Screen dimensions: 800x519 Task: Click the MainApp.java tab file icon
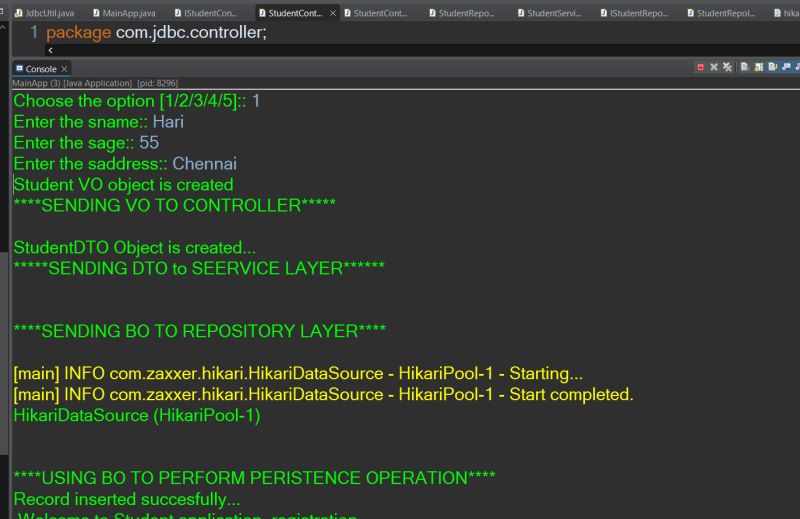coord(96,13)
